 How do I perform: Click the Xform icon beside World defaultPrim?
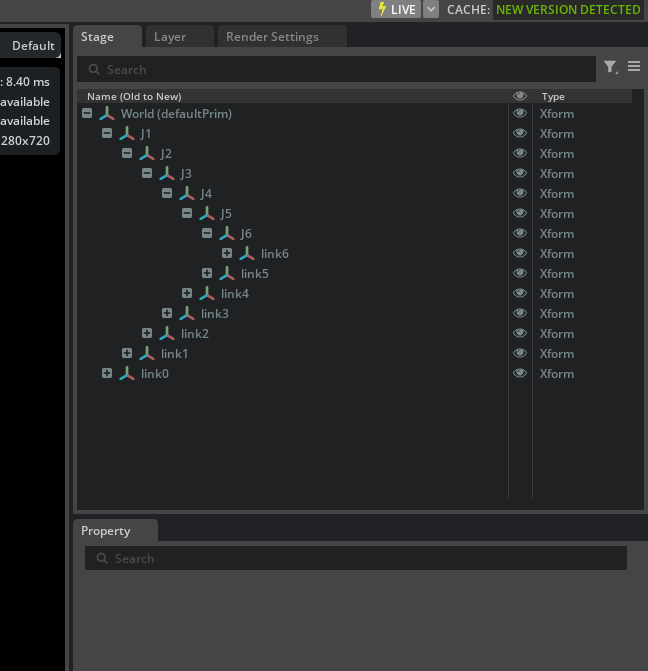point(107,114)
